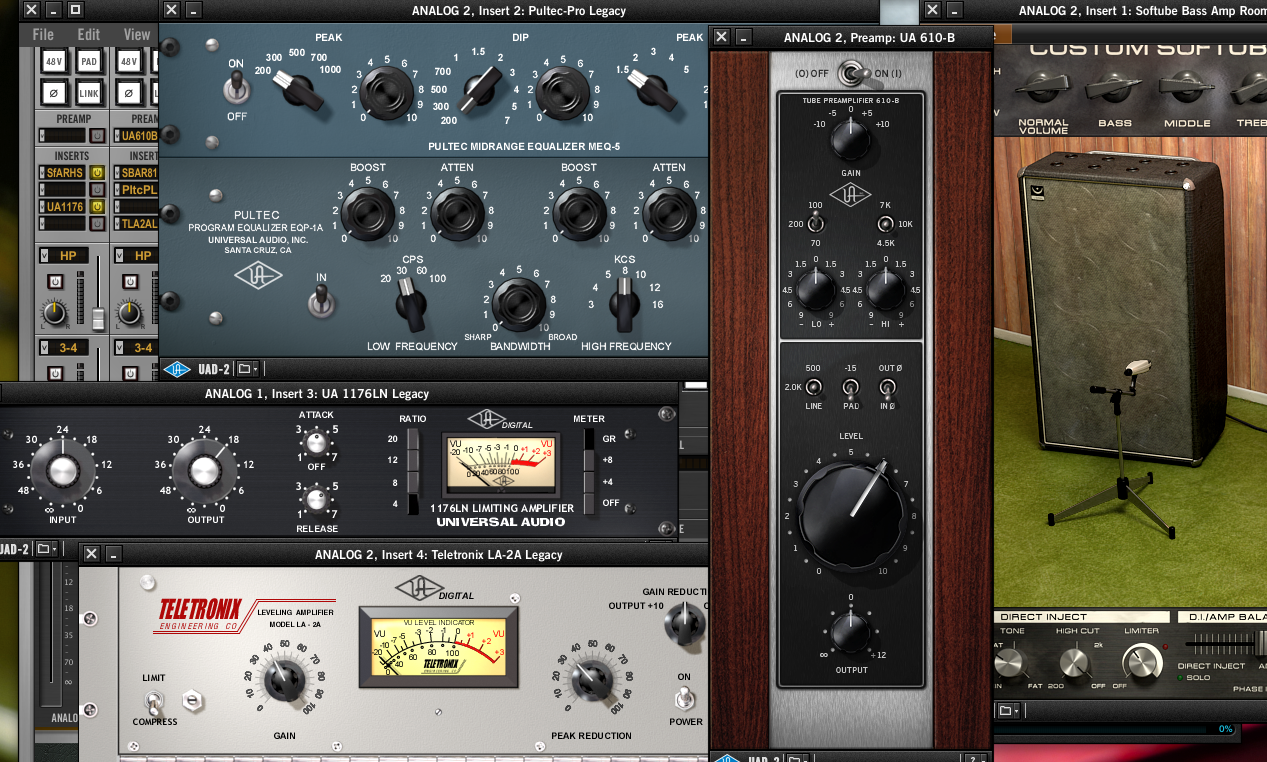Click the DIP gain knob on Pultec MEQ-5

561,95
